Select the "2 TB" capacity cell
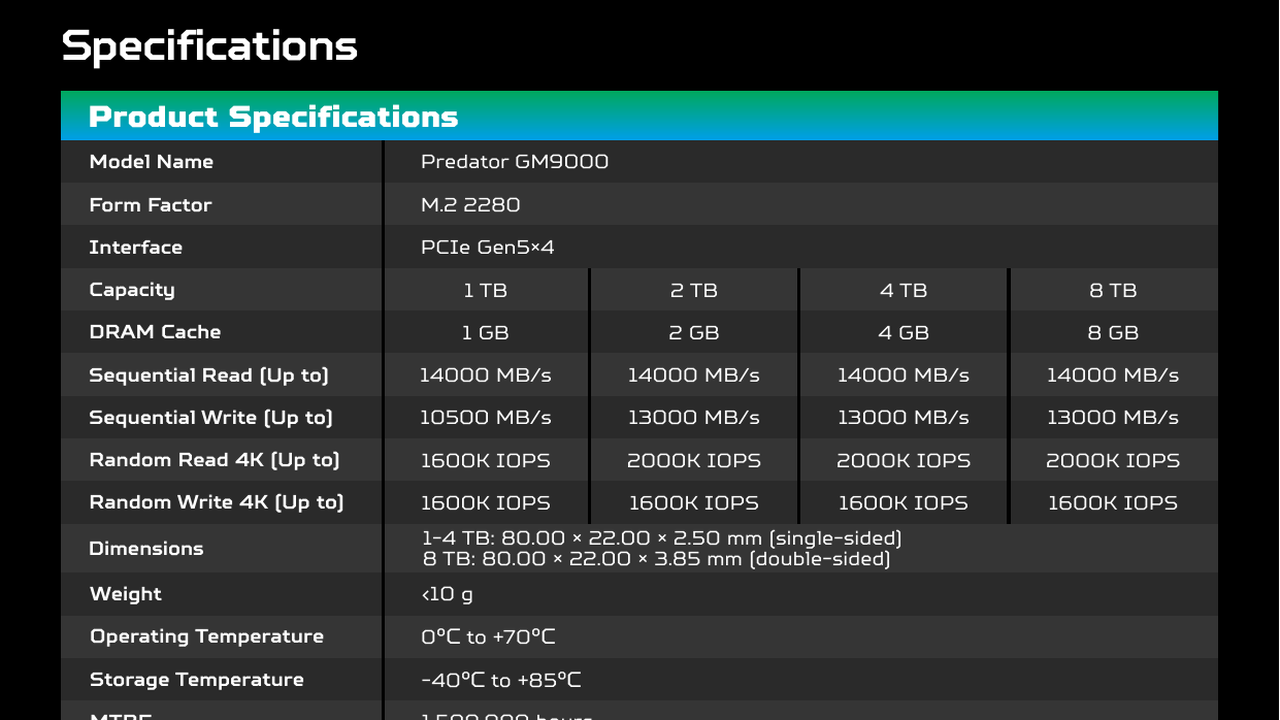This screenshot has height=720, width=1280. coord(694,291)
